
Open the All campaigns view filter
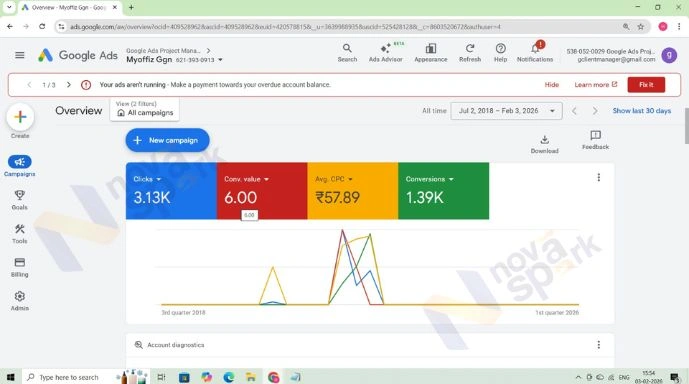click(x=145, y=109)
